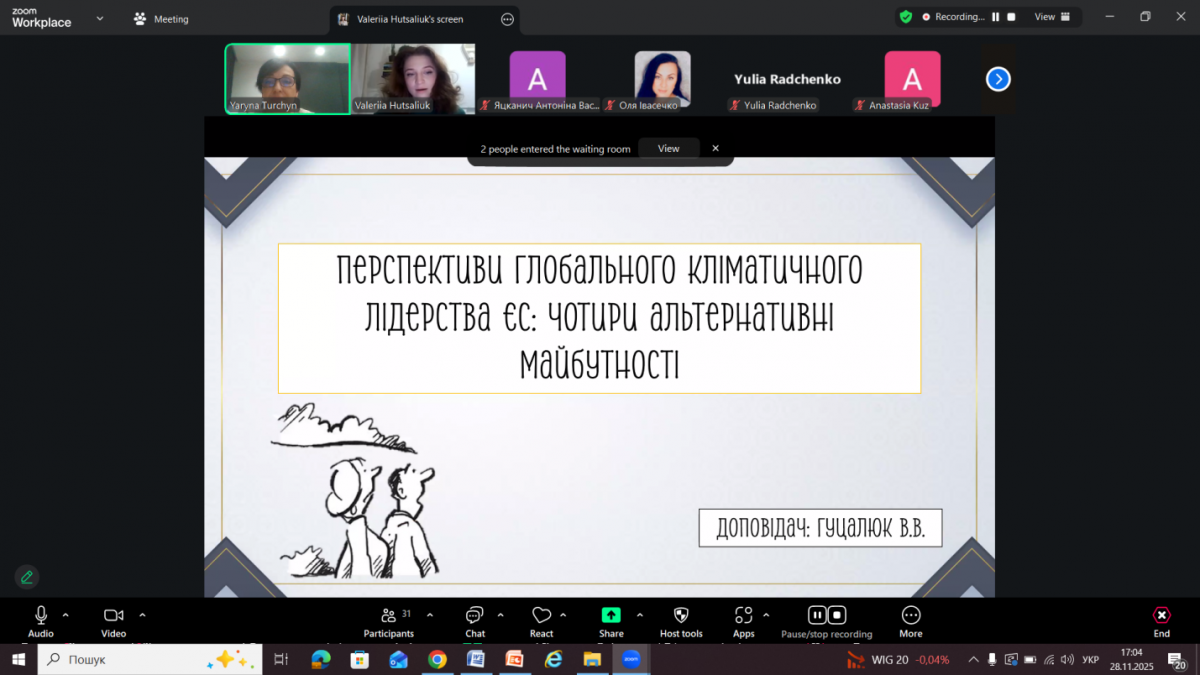Stop the Video camera feed
The height and width of the screenshot is (675, 1200).
(x=112, y=617)
